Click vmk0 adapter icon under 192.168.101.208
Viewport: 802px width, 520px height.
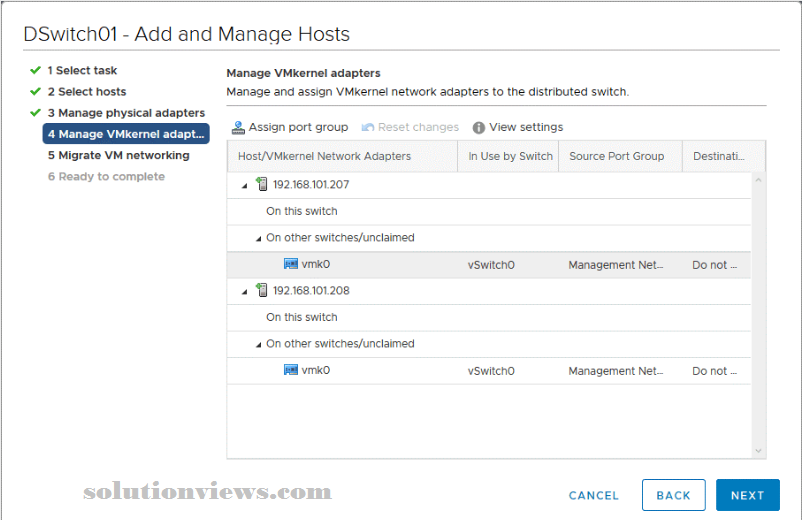(291, 370)
